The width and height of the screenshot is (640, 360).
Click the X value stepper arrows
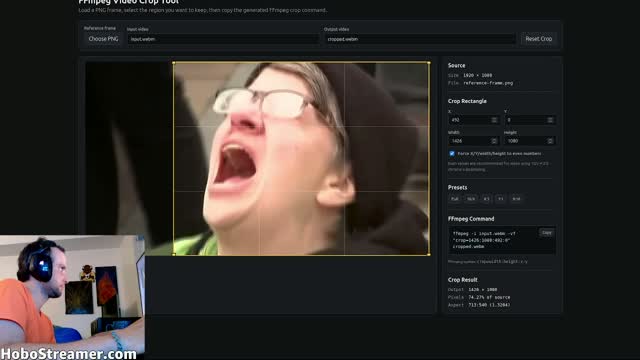pyautogui.click(x=494, y=120)
